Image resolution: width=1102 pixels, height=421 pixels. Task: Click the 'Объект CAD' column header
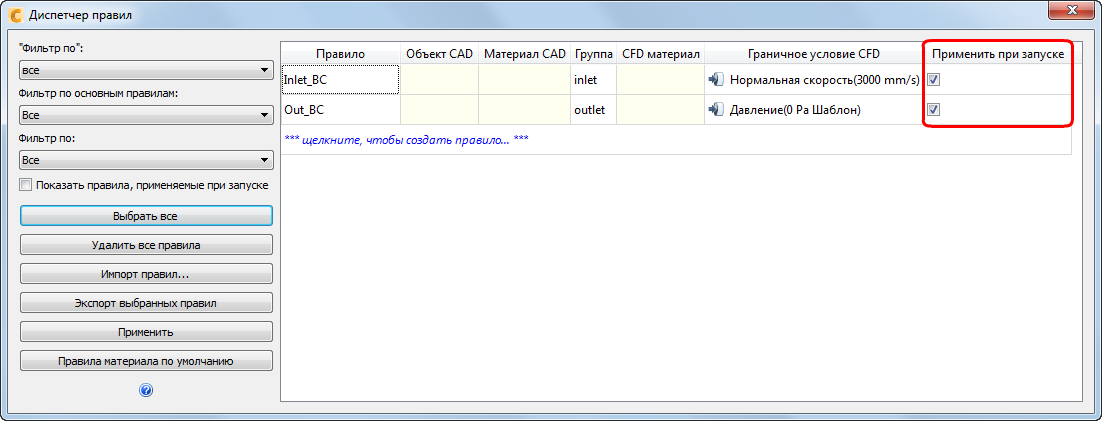click(x=440, y=53)
